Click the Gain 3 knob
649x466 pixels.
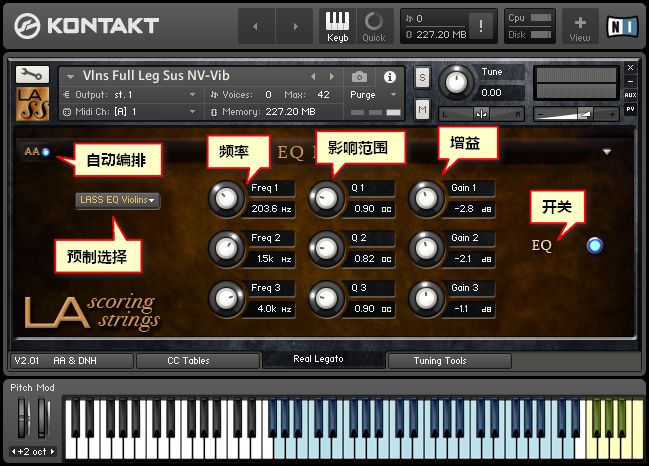426,299
